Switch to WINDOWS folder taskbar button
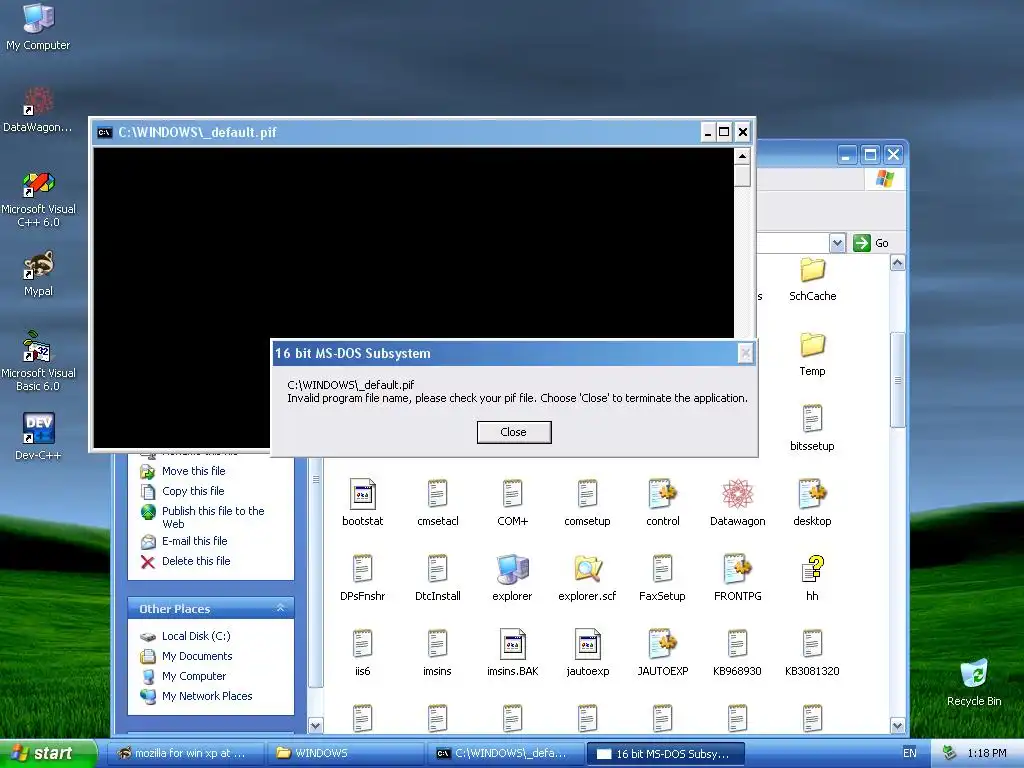 coord(346,753)
